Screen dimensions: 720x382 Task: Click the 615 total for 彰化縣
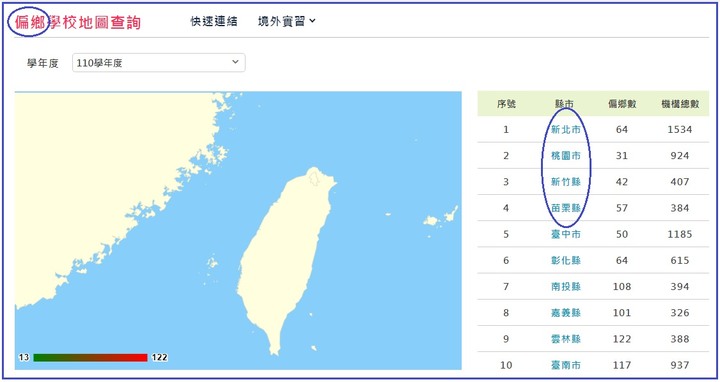pos(680,260)
